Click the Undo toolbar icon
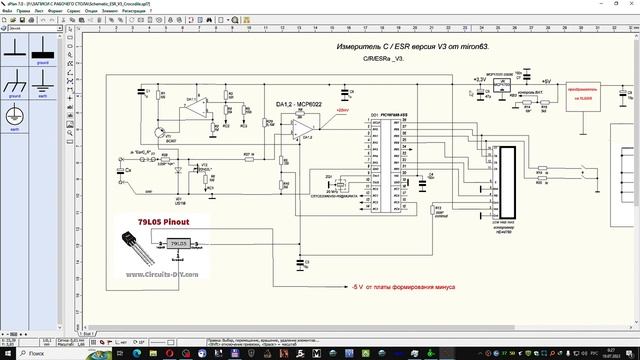 tap(43, 20)
